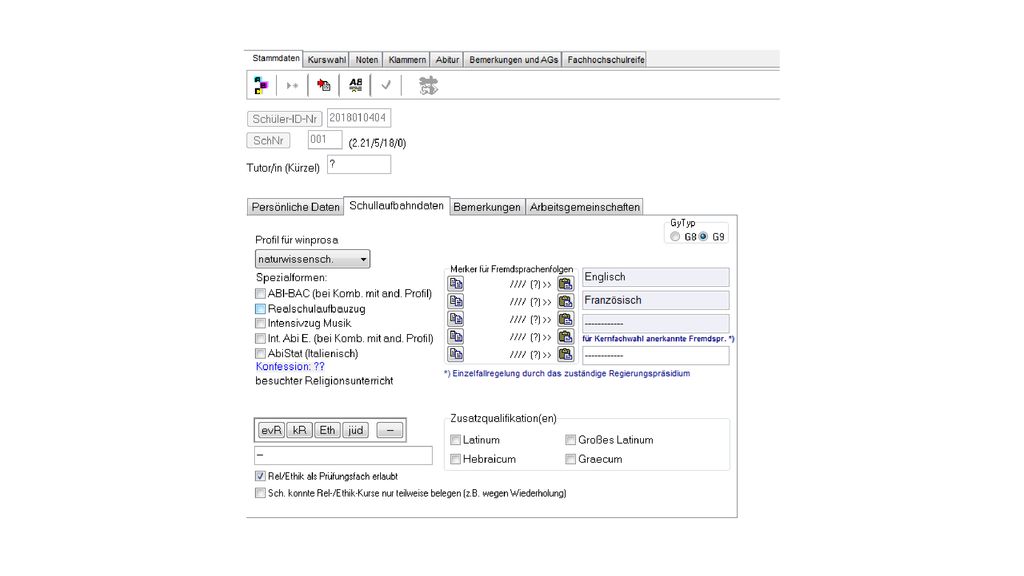This screenshot has width=1024, height=576.
Task: Check the Hebraicum checkbox
Action: click(x=455, y=459)
